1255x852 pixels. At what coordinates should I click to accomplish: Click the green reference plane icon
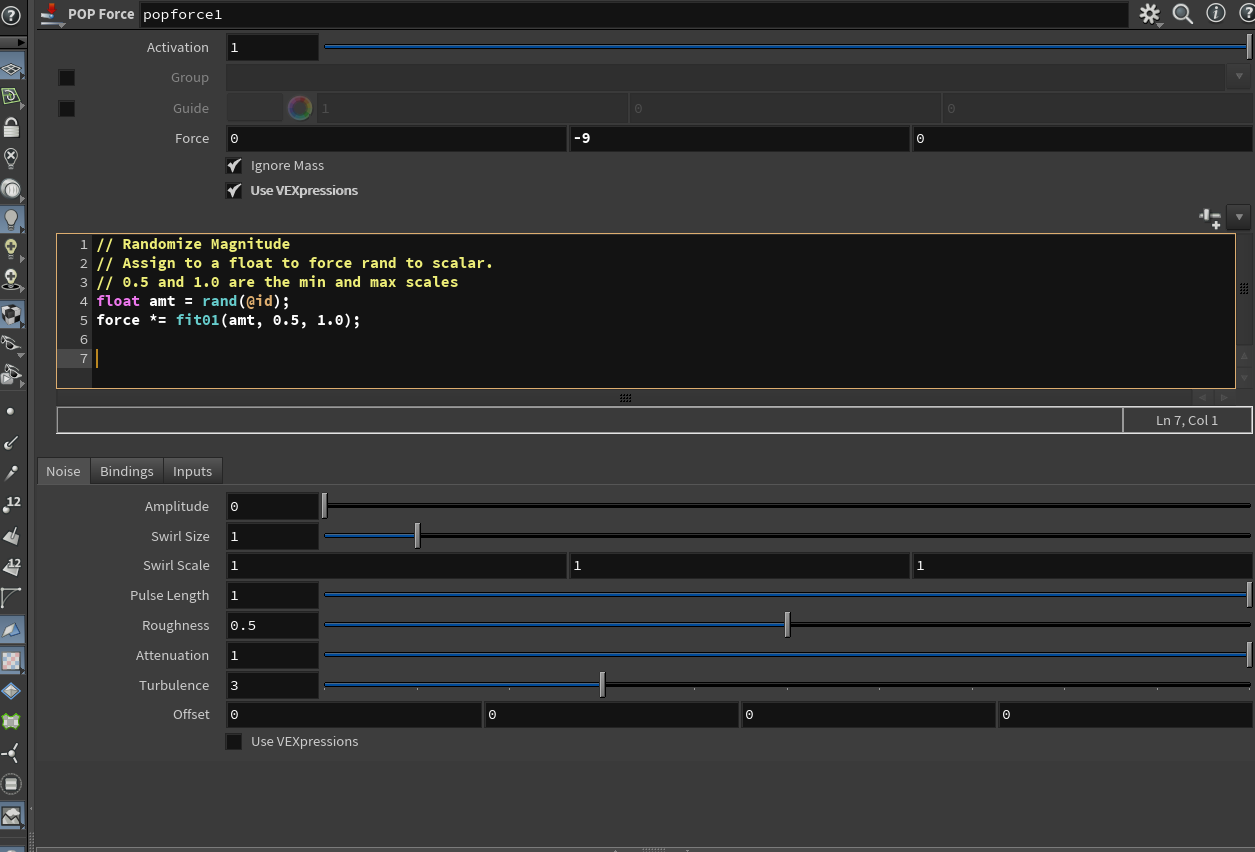(x=11, y=97)
